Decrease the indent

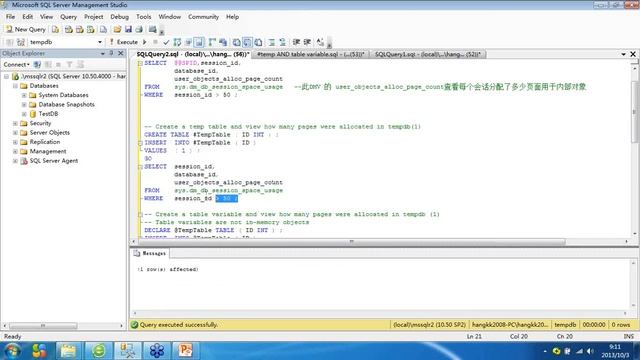296,42
